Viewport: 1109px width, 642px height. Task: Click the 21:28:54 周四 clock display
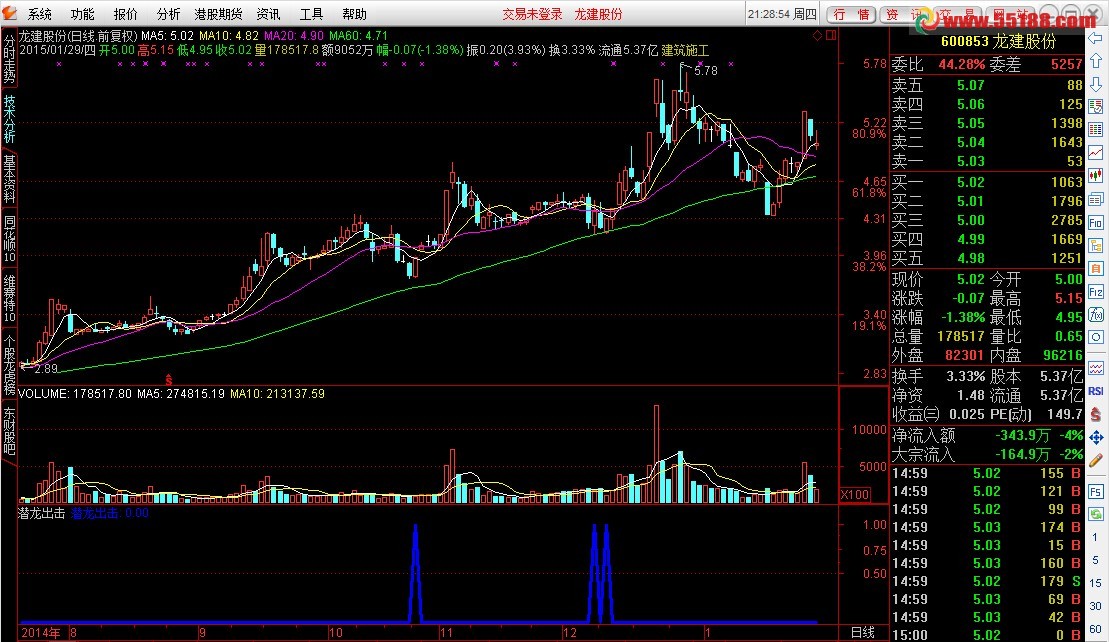(782, 14)
